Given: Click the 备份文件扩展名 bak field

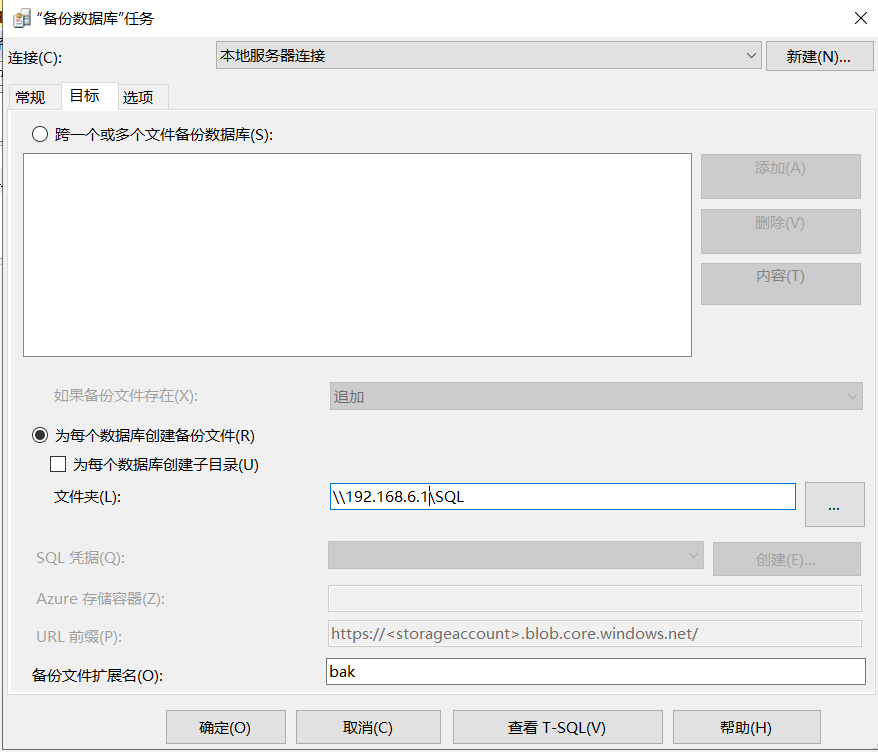Looking at the screenshot, I should [595, 671].
